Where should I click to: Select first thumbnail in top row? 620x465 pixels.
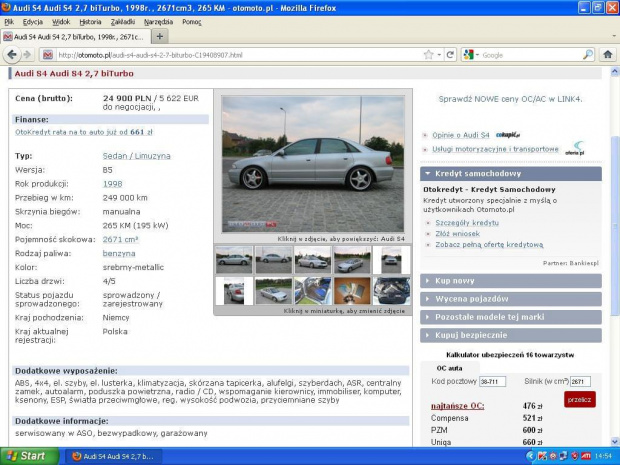coord(234,260)
